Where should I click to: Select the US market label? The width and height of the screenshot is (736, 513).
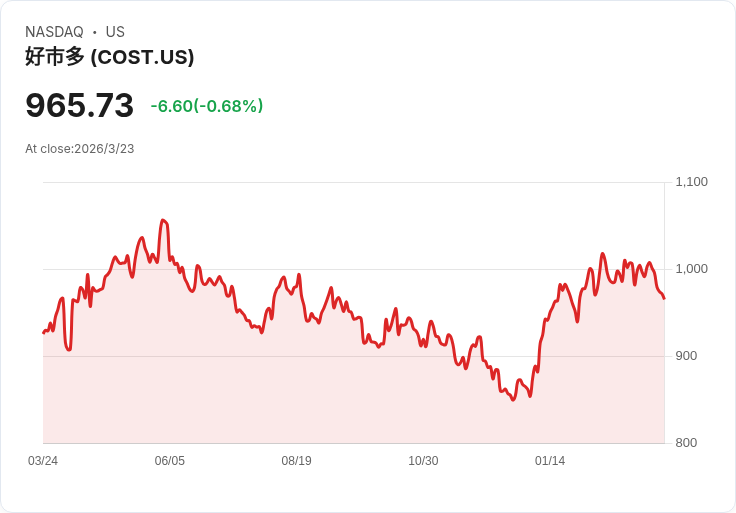click(x=115, y=32)
